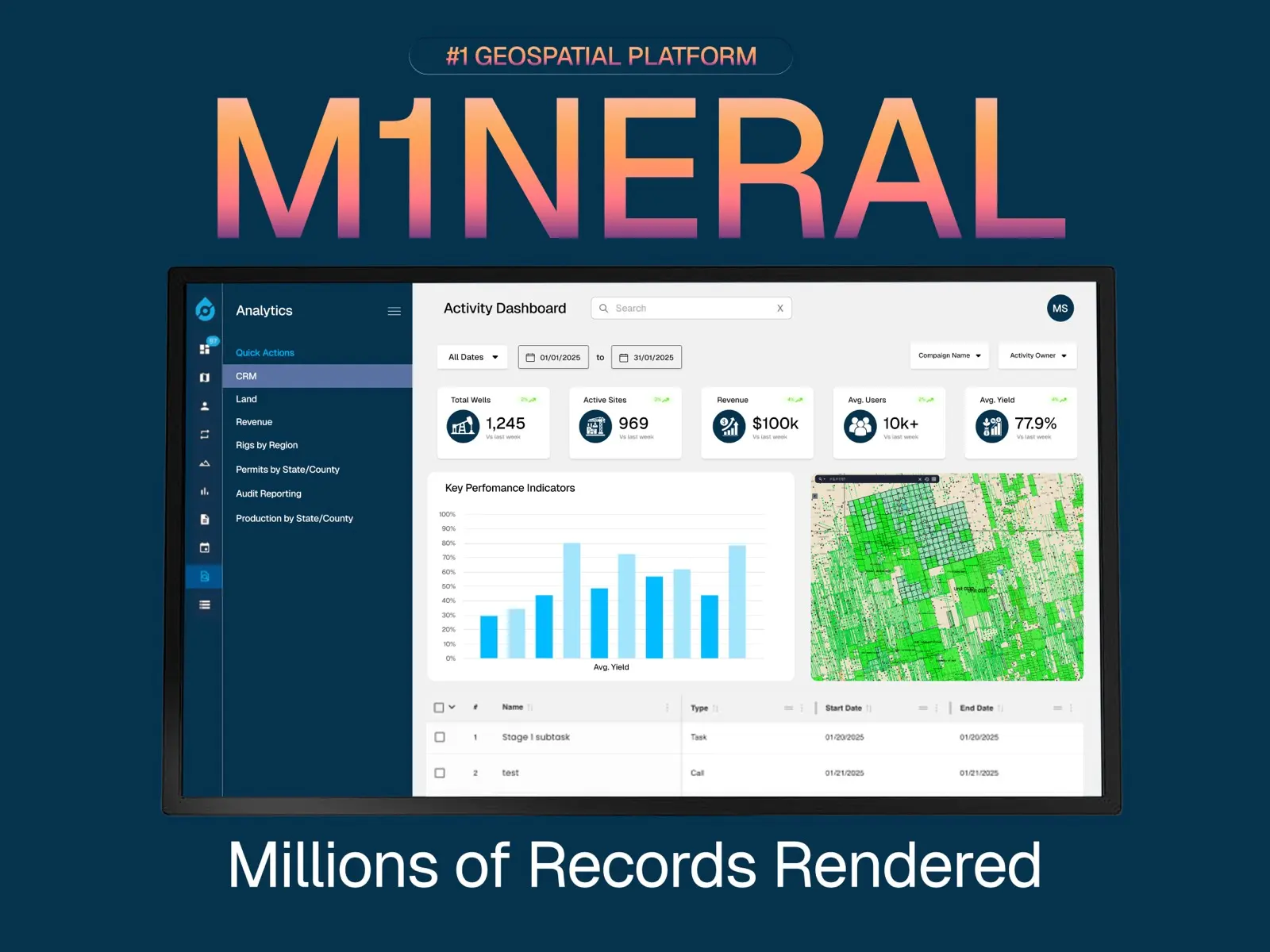Click the magnifier icon in the search bar

[604, 309]
